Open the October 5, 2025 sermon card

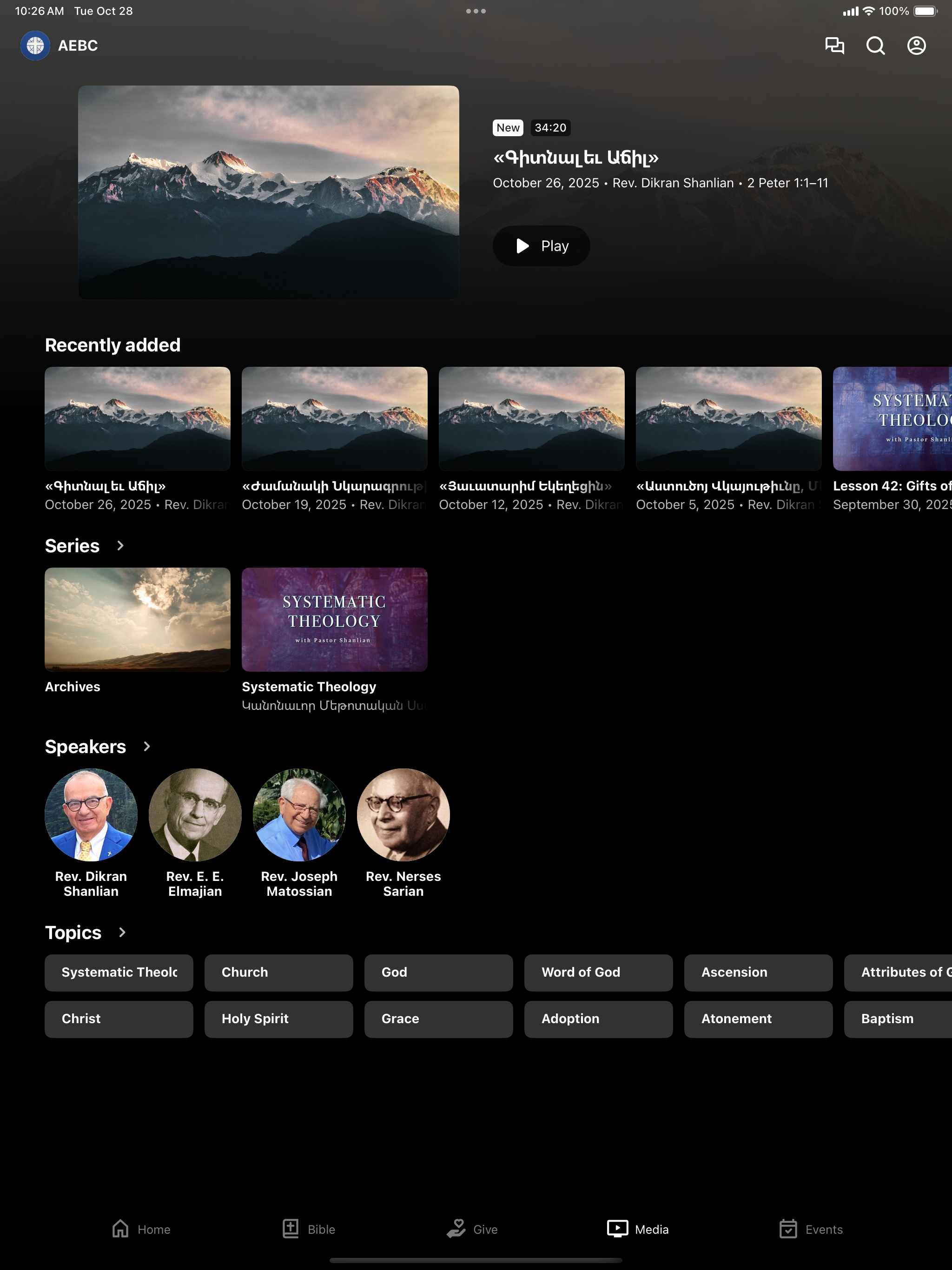coord(728,439)
